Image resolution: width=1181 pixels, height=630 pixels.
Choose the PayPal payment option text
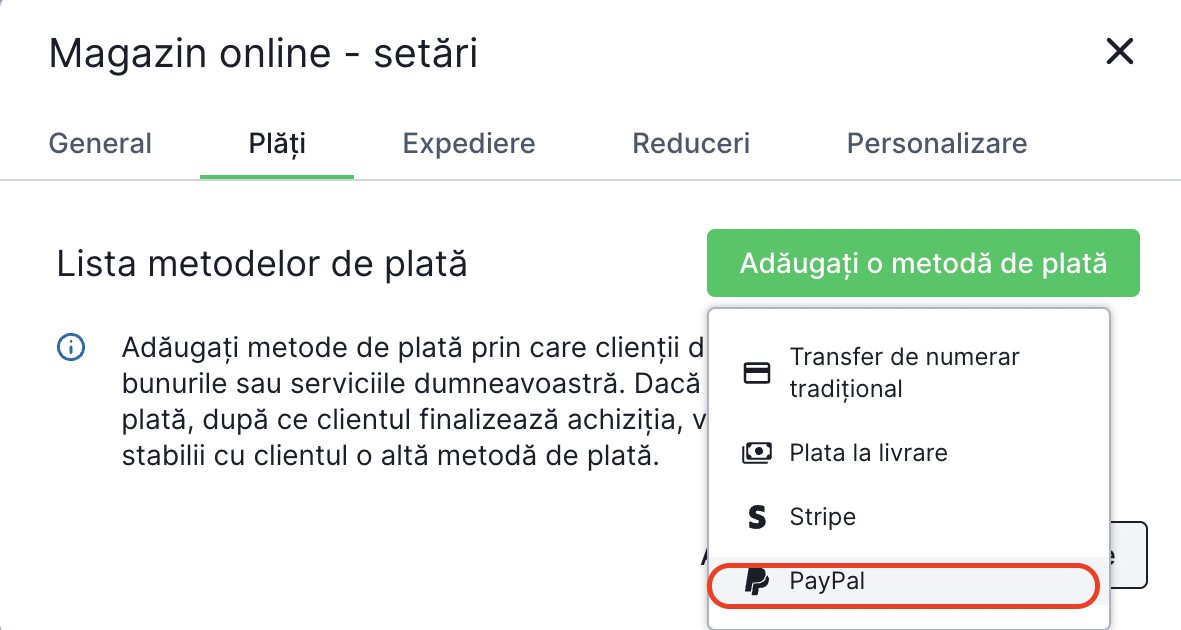[x=827, y=581]
